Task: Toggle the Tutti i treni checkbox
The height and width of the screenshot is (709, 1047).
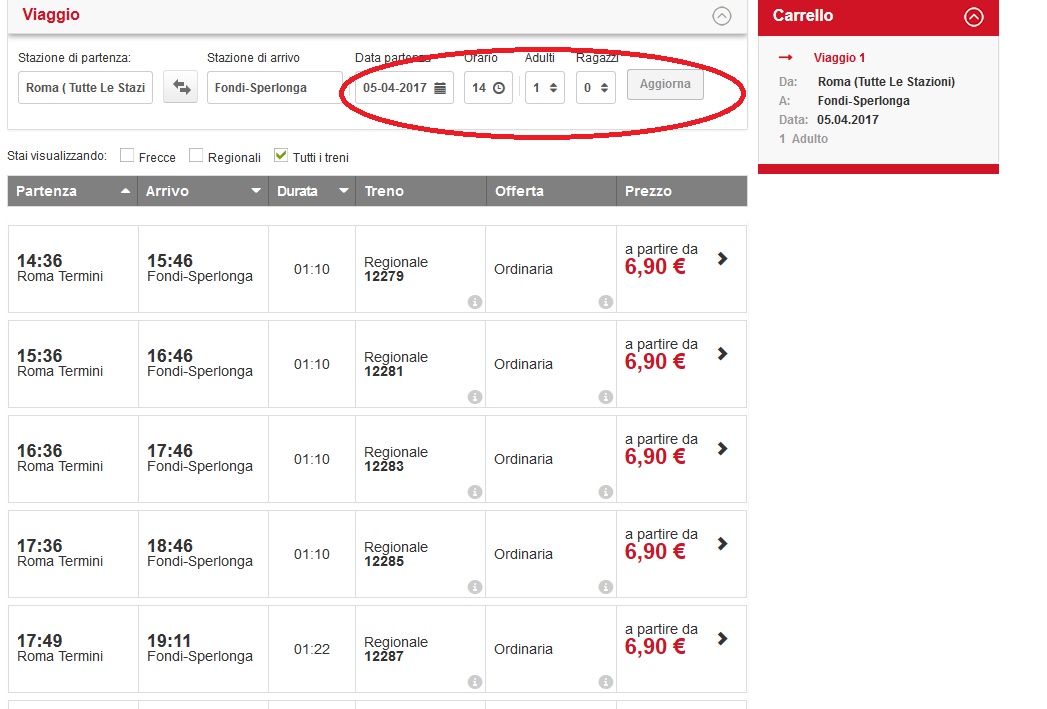Action: pos(281,155)
